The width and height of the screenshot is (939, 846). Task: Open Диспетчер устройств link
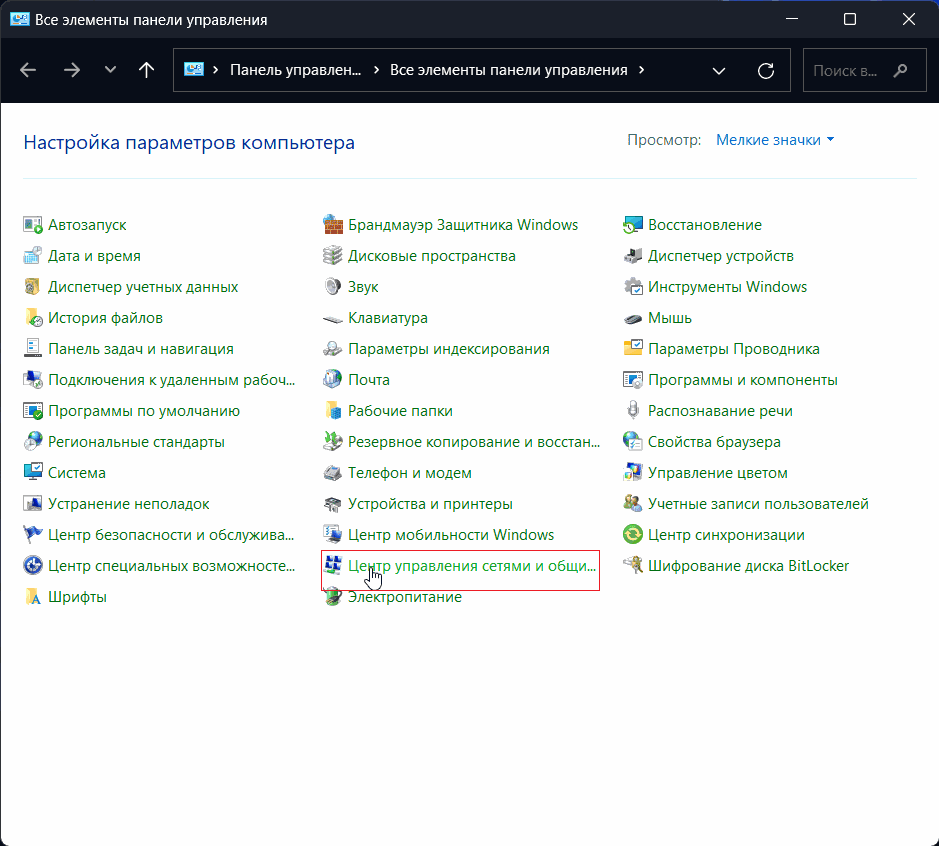(720, 256)
